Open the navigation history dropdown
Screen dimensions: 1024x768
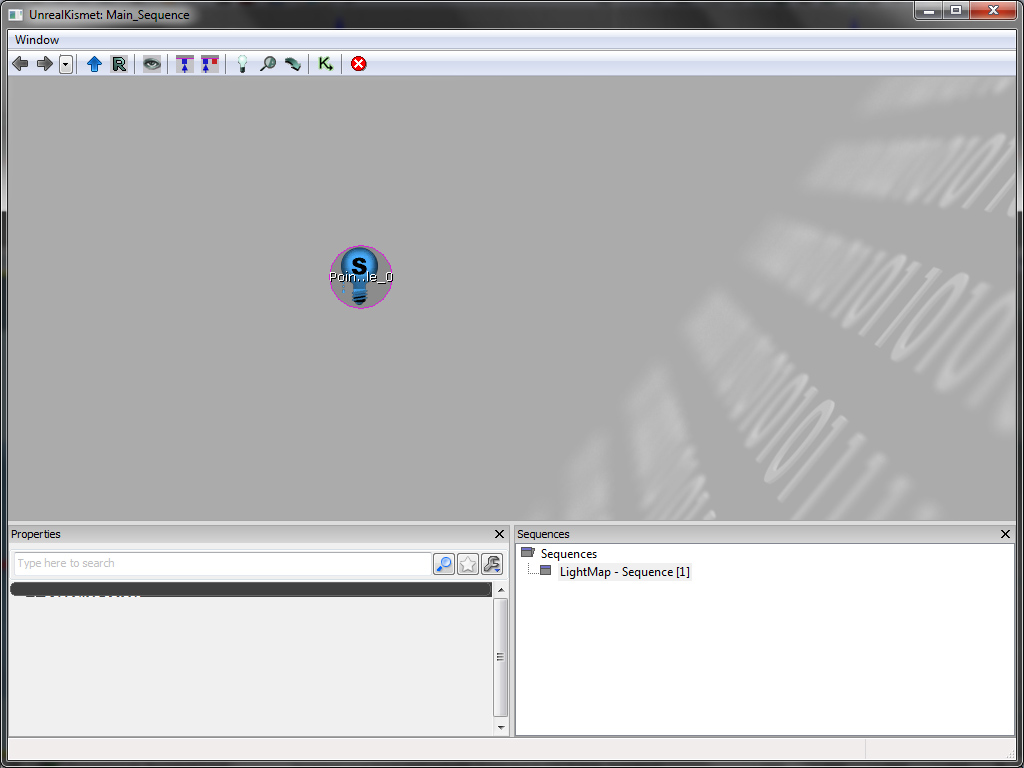[x=66, y=65]
